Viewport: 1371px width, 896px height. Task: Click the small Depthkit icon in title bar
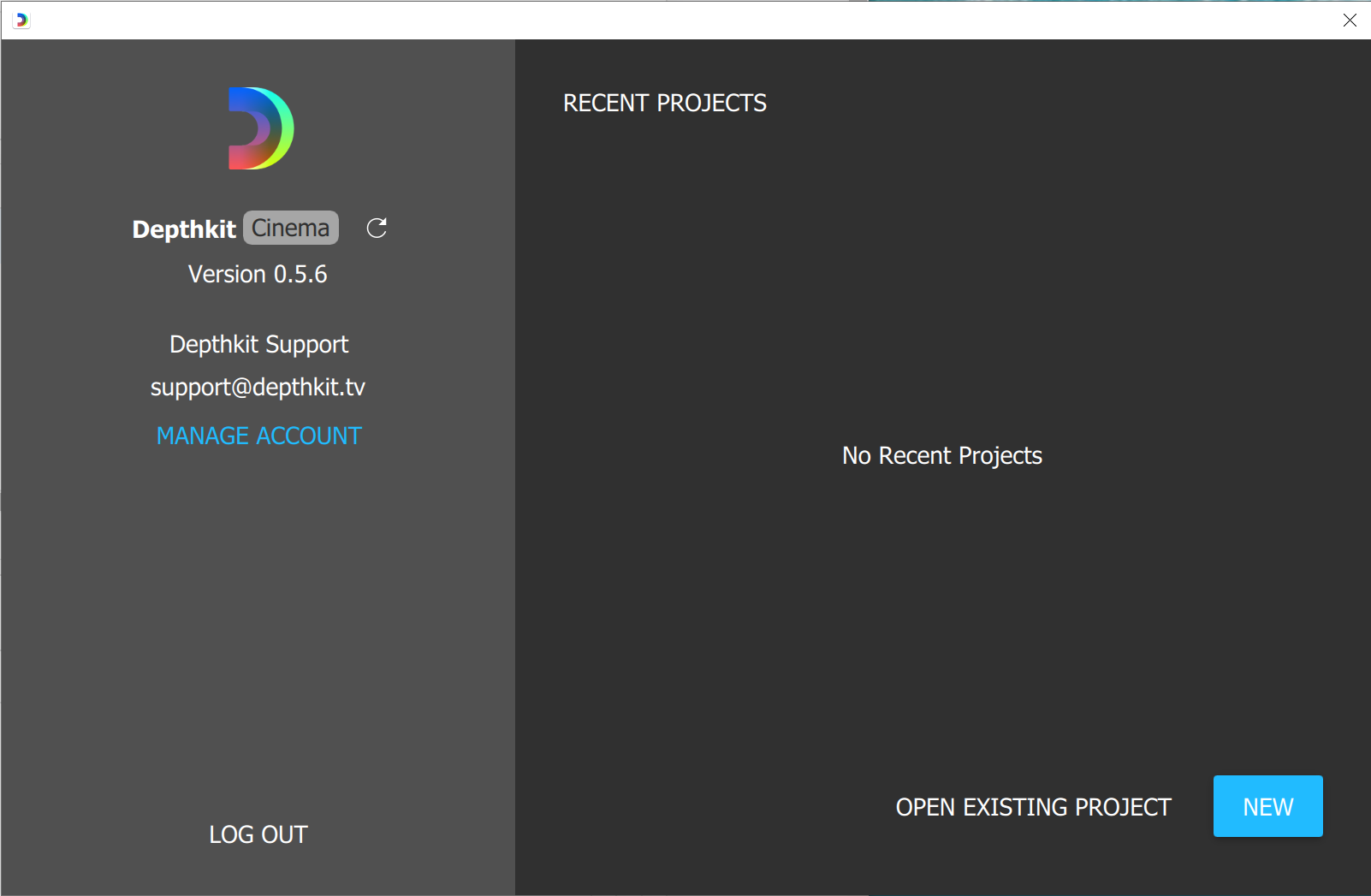[x=21, y=20]
